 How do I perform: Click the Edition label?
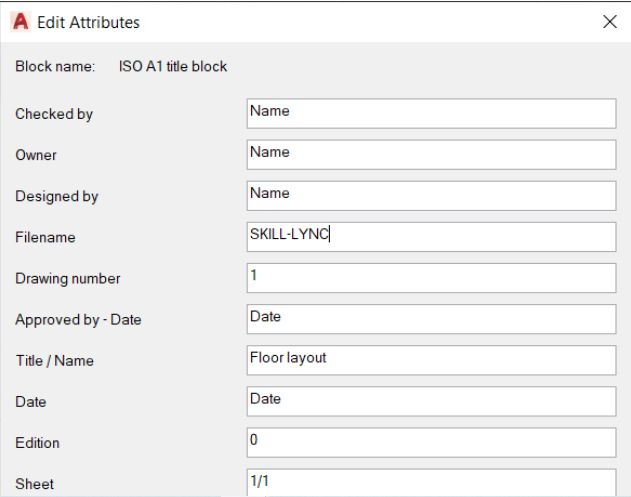tap(37, 443)
